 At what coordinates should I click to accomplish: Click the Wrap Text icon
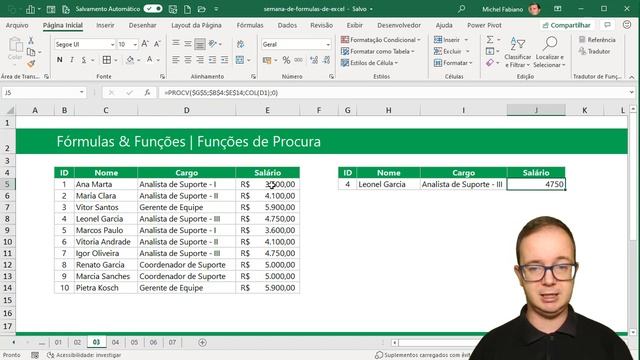tap(241, 44)
